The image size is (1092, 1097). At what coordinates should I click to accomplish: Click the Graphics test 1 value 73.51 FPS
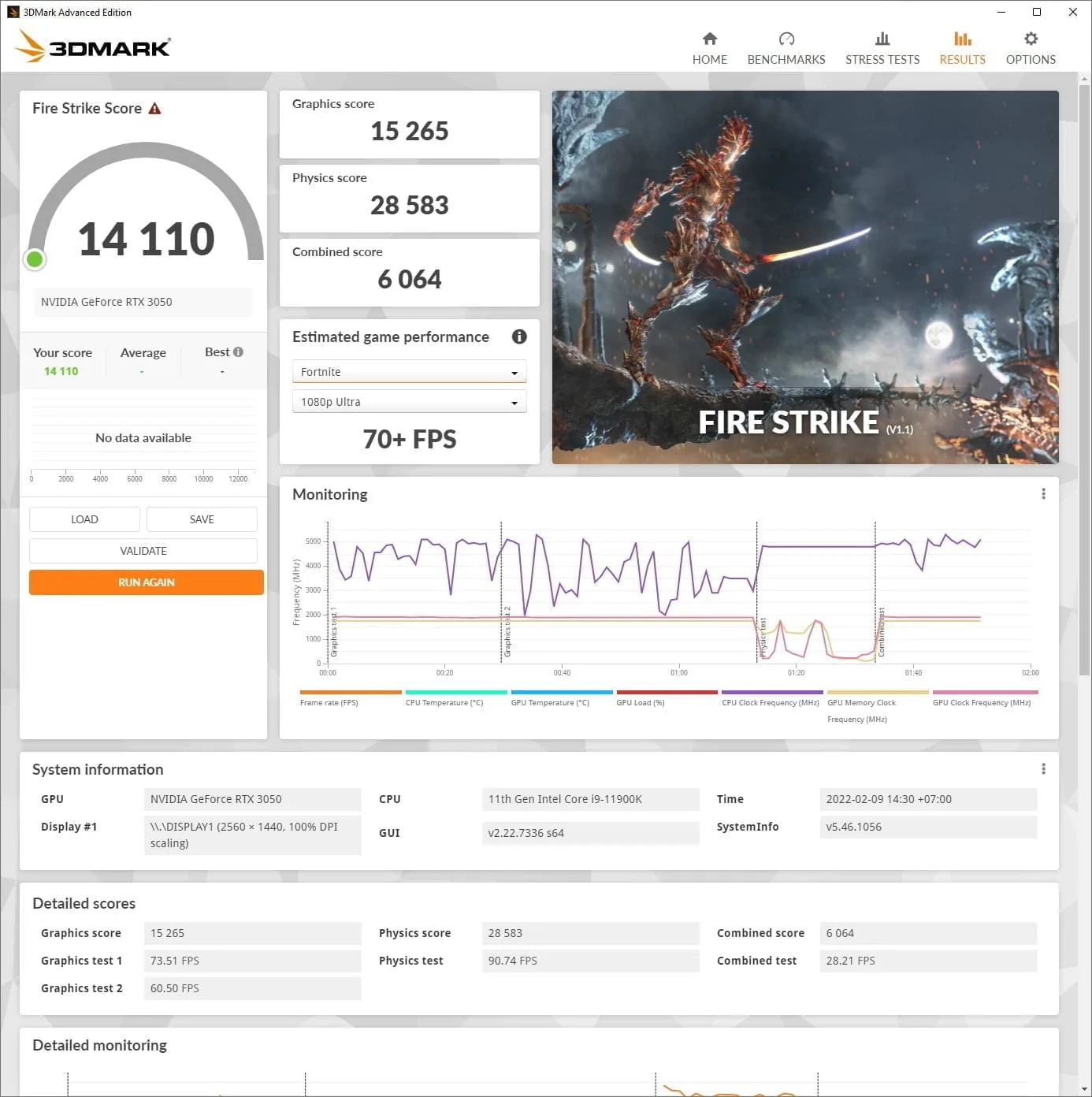pos(252,961)
